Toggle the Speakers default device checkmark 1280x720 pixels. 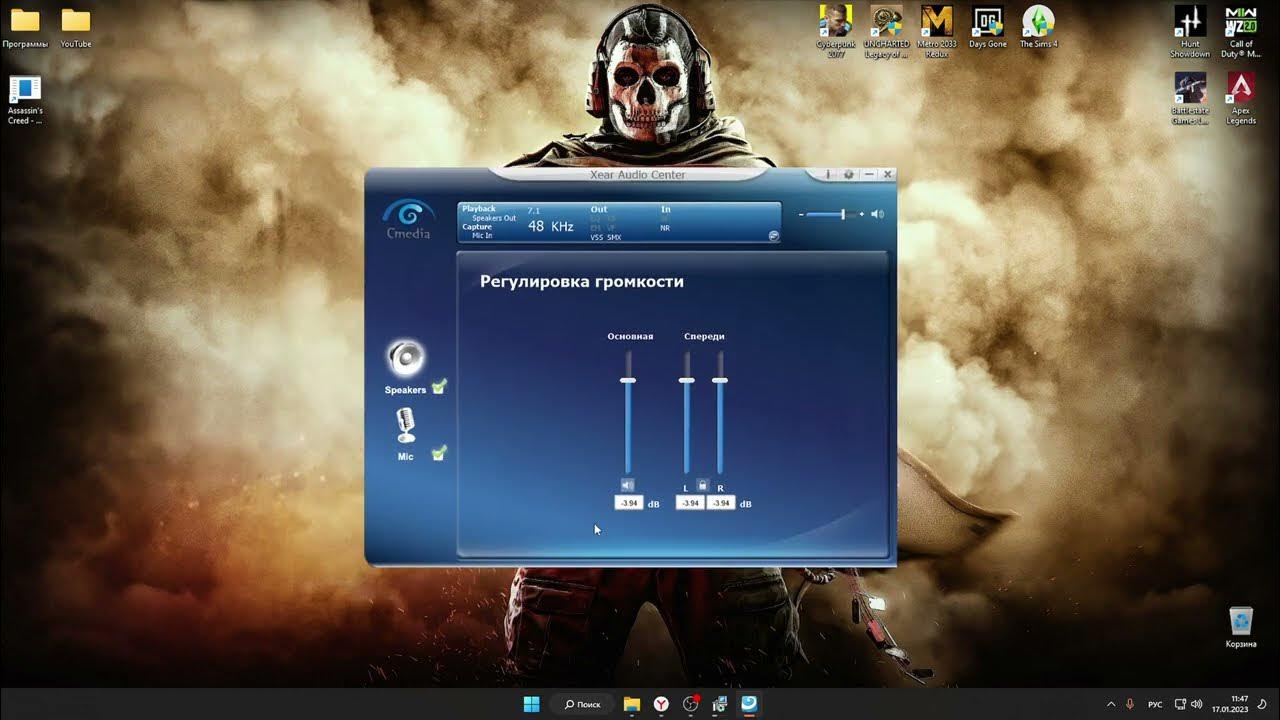(439, 386)
